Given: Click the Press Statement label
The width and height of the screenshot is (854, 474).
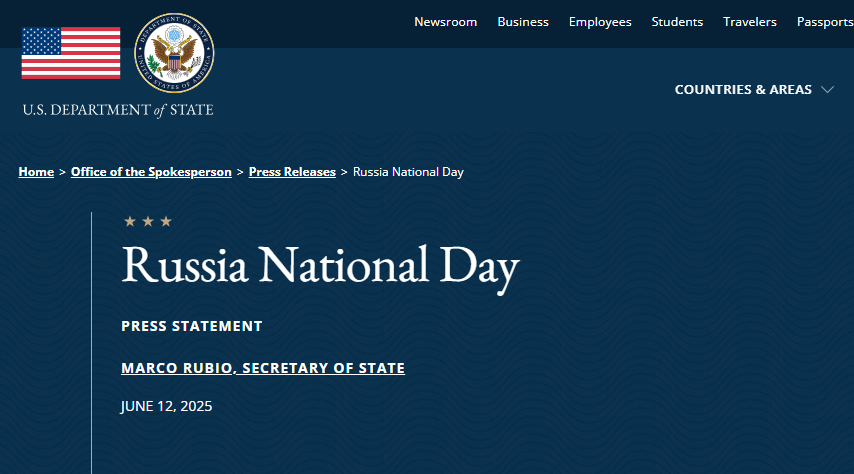Looking at the screenshot, I should click(x=192, y=326).
